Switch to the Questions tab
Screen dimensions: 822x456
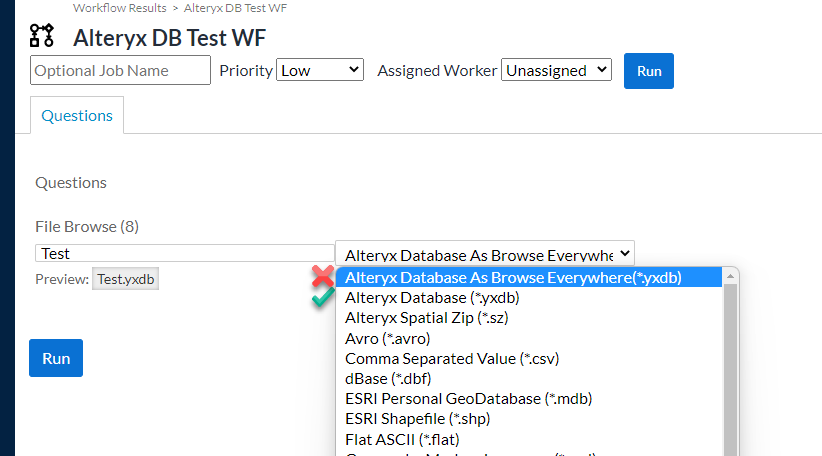coord(77,115)
